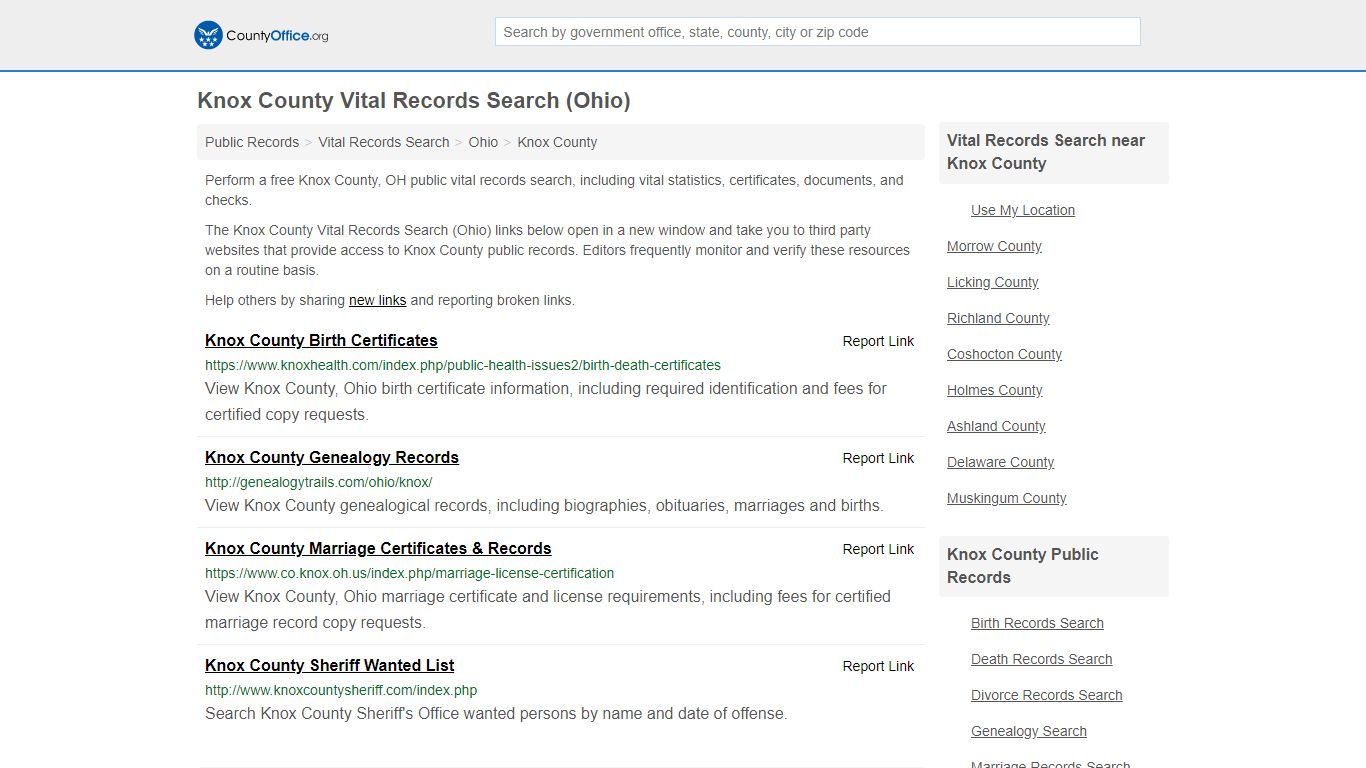The width and height of the screenshot is (1366, 768).
Task: Report link for Marriage Certificates entry
Action: pyautogui.click(x=878, y=549)
